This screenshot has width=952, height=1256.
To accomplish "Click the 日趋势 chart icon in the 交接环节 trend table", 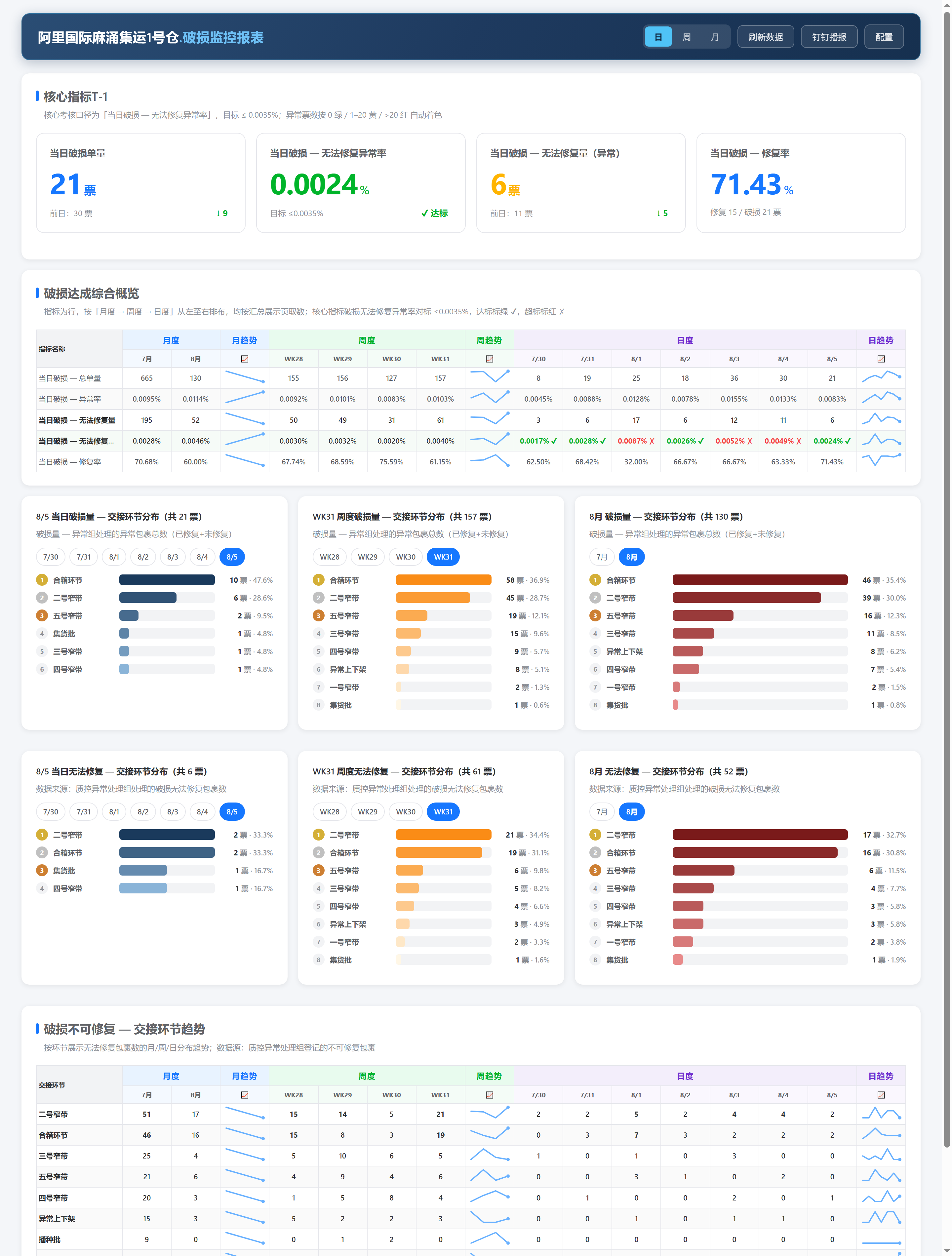I will pos(881,1095).
